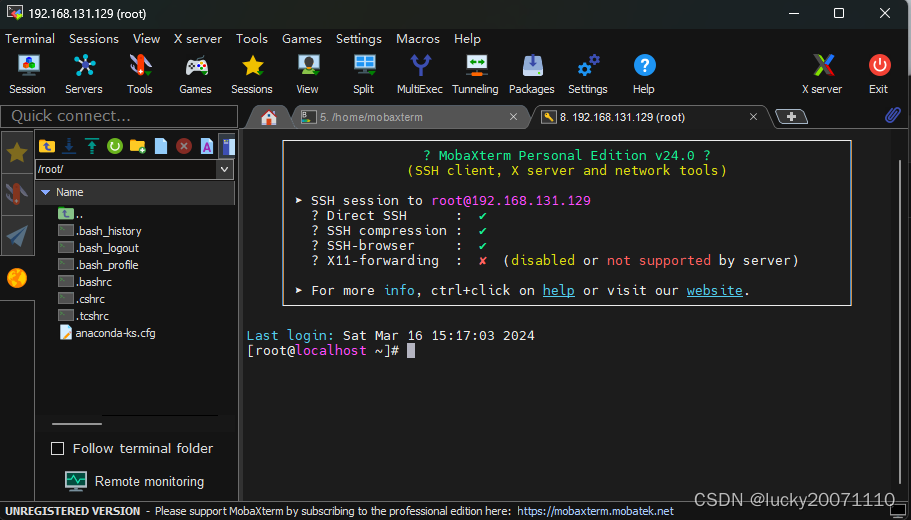The height and width of the screenshot is (520, 911).
Task: Click the help link in terminal banner
Action: click(558, 291)
